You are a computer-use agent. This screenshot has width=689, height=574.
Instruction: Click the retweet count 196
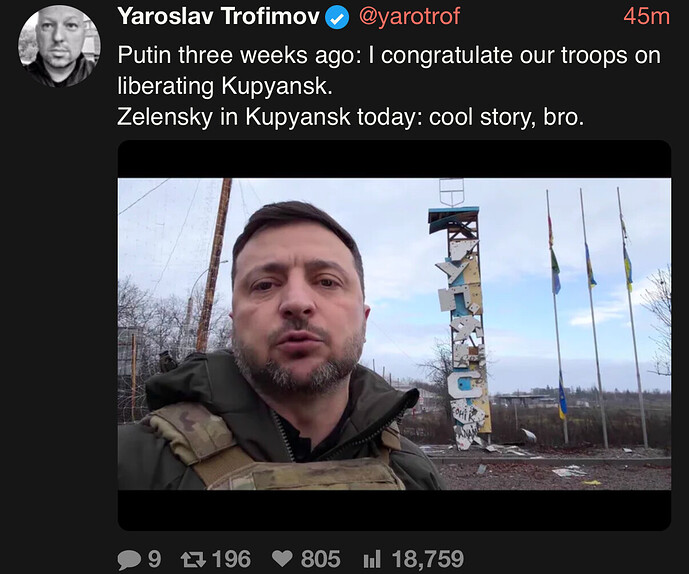[x=231, y=559]
